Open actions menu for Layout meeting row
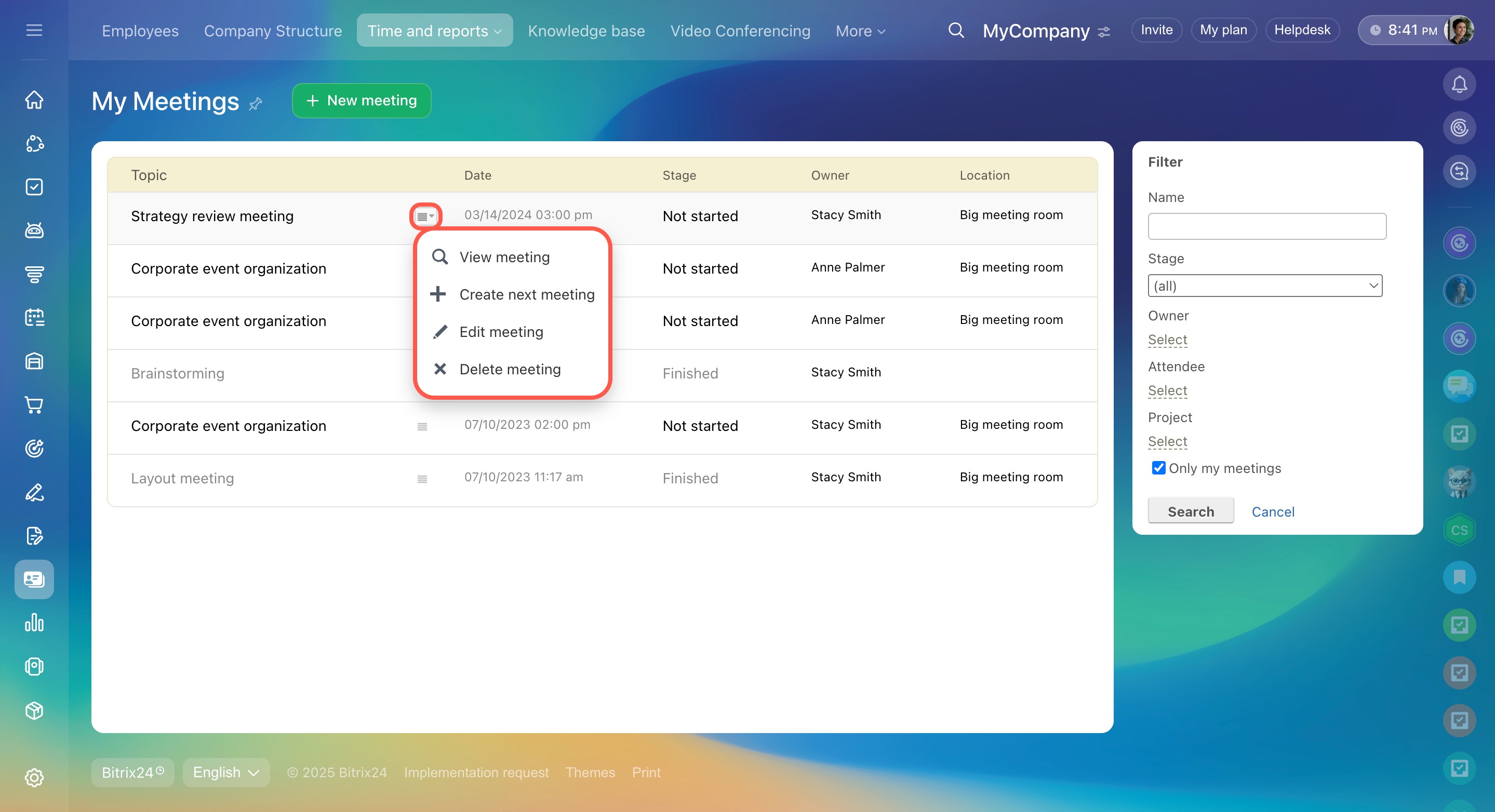 click(422, 479)
